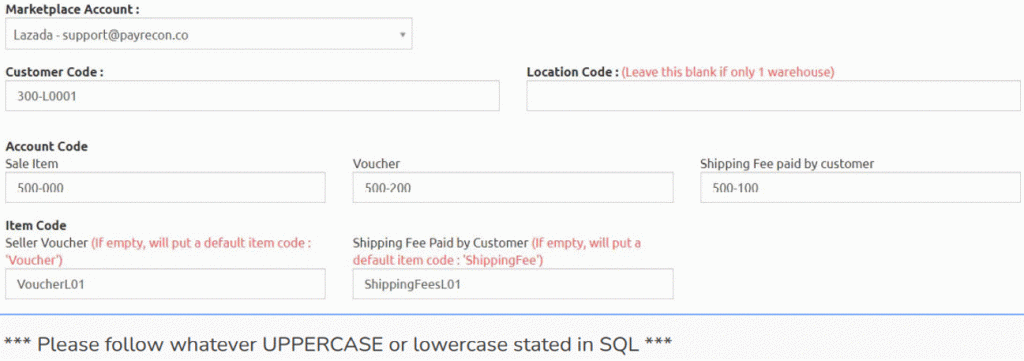Image resolution: width=1024 pixels, height=361 pixels.
Task: Click the Marketplace Account label
Action: tap(72, 9)
